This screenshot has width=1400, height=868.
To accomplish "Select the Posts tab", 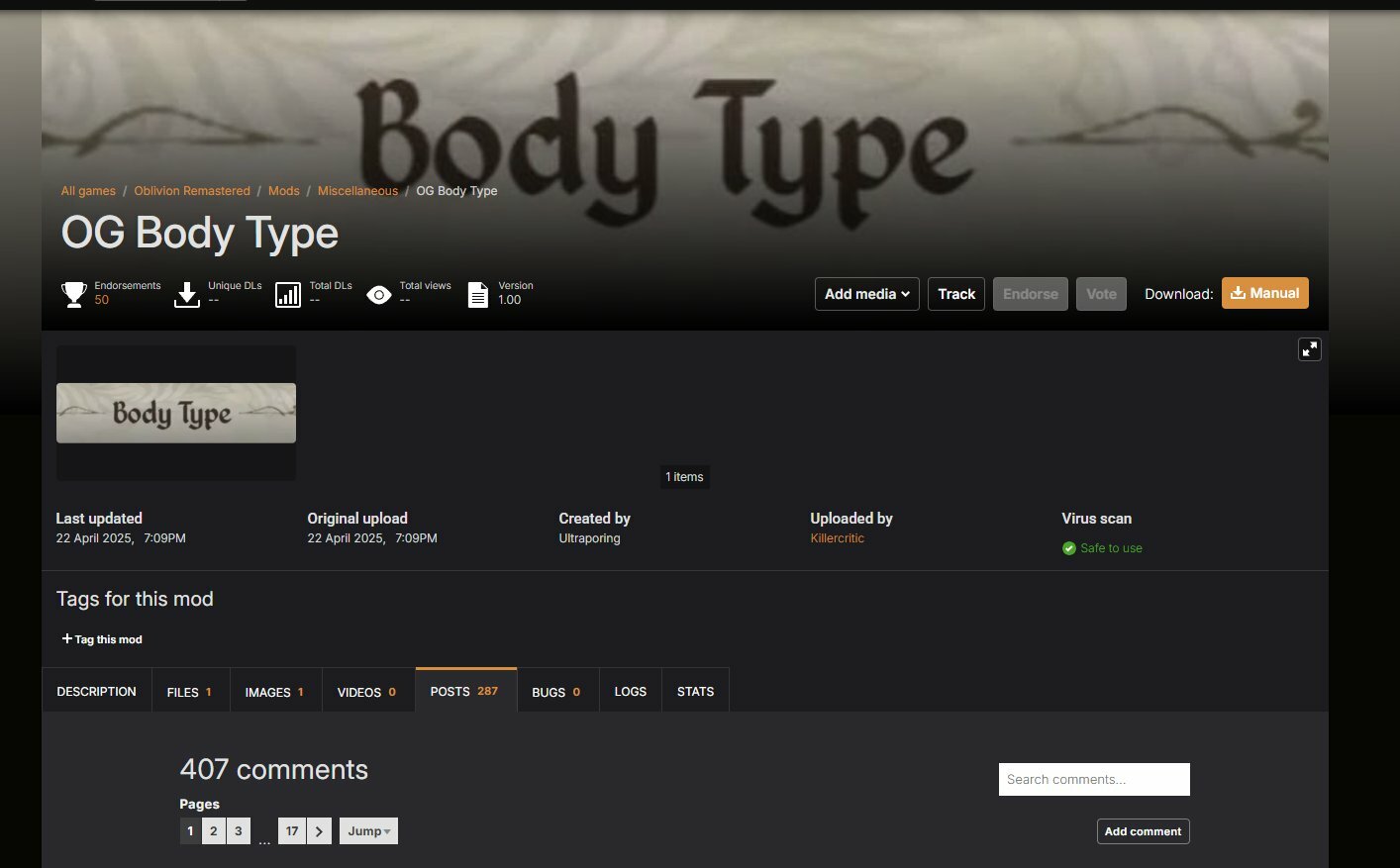I will pos(465,691).
